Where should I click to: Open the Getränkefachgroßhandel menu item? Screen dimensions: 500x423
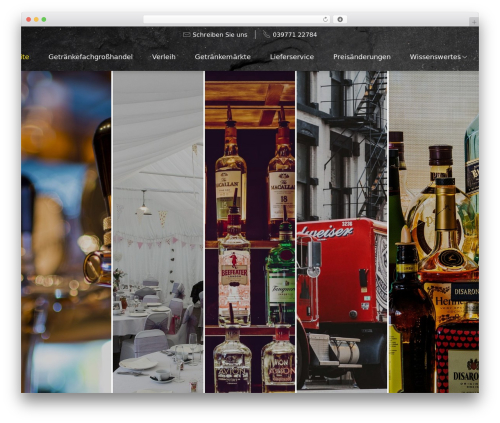coord(90,57)
